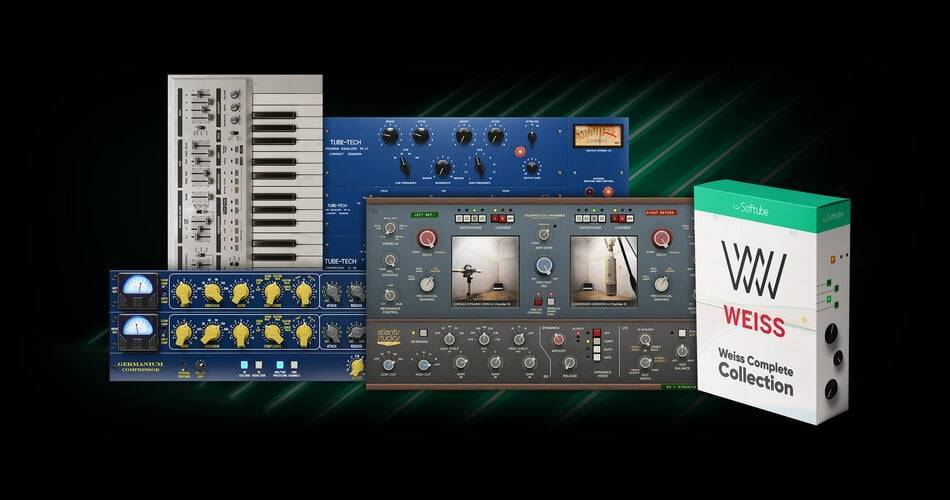
Task: Click the Out Balance knob in I/O section
Action: coord(682,352)
